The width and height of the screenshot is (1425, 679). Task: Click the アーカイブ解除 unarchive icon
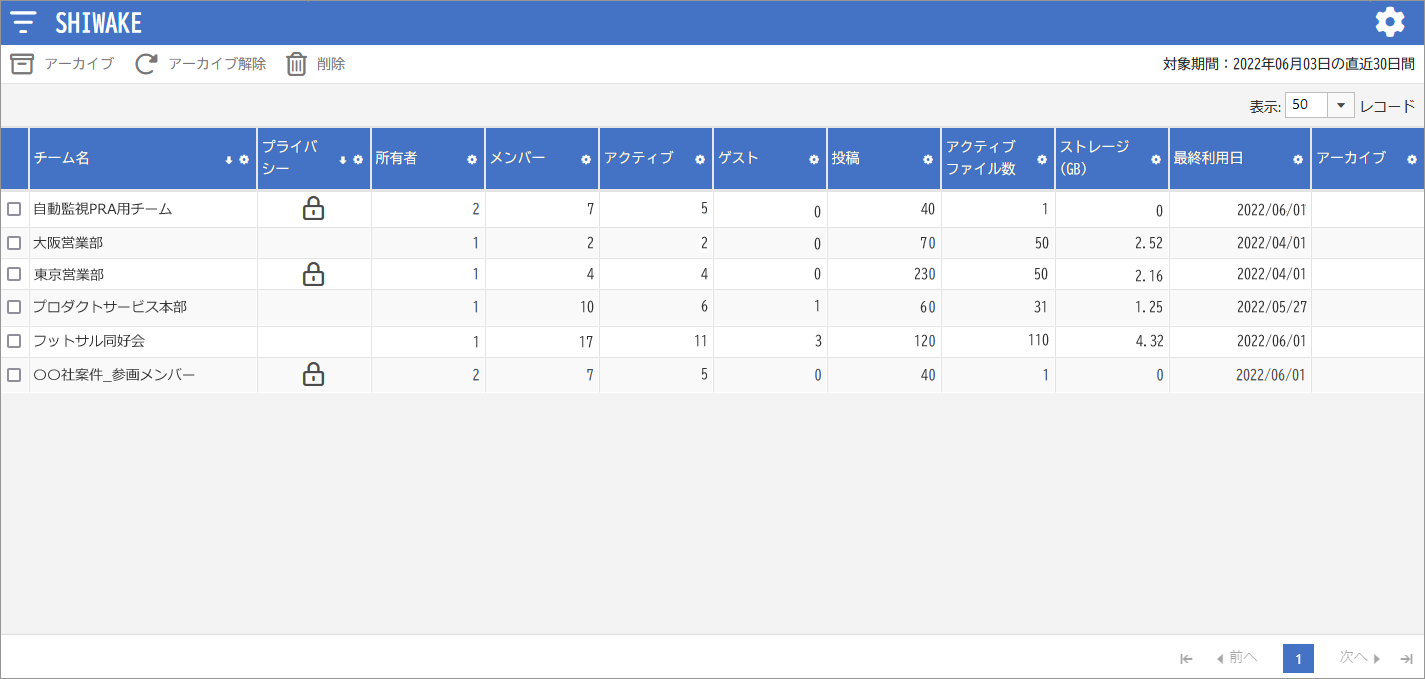point(146,63)
